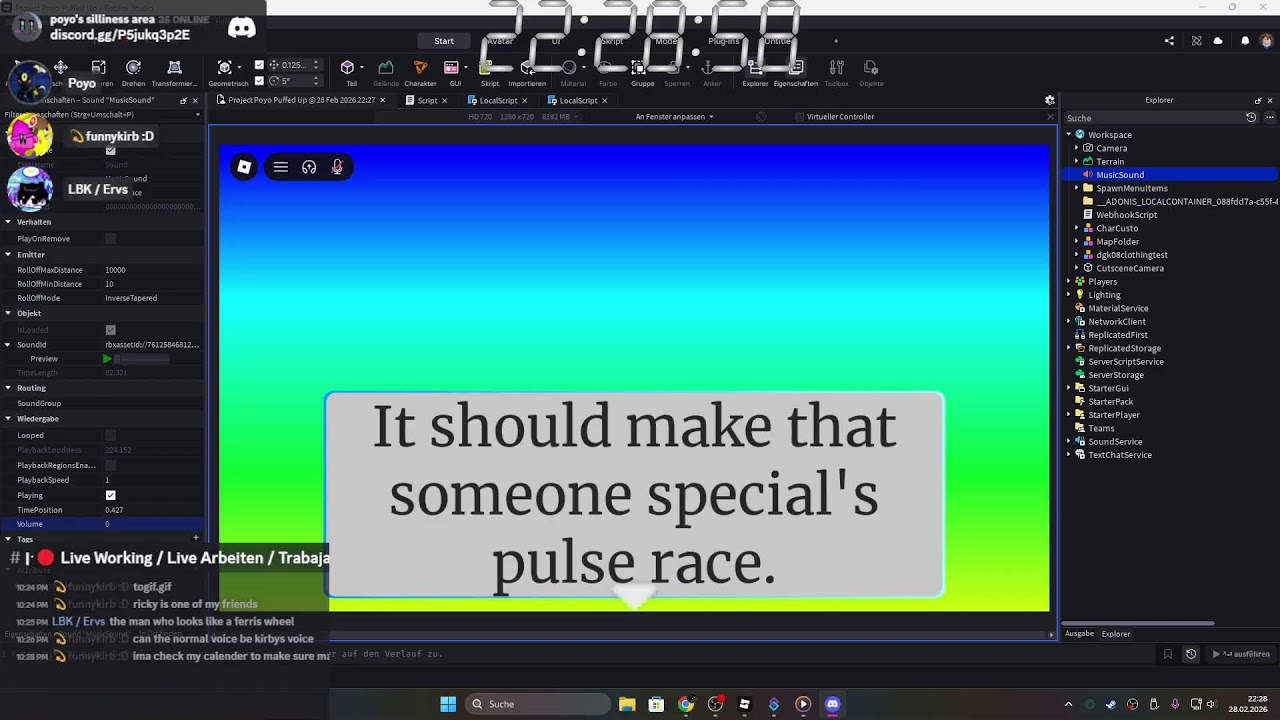This screenshot has width=1280, height=720.
Task: Open Explorer more options (three dots)
Action: click(x=1268, y=117)
